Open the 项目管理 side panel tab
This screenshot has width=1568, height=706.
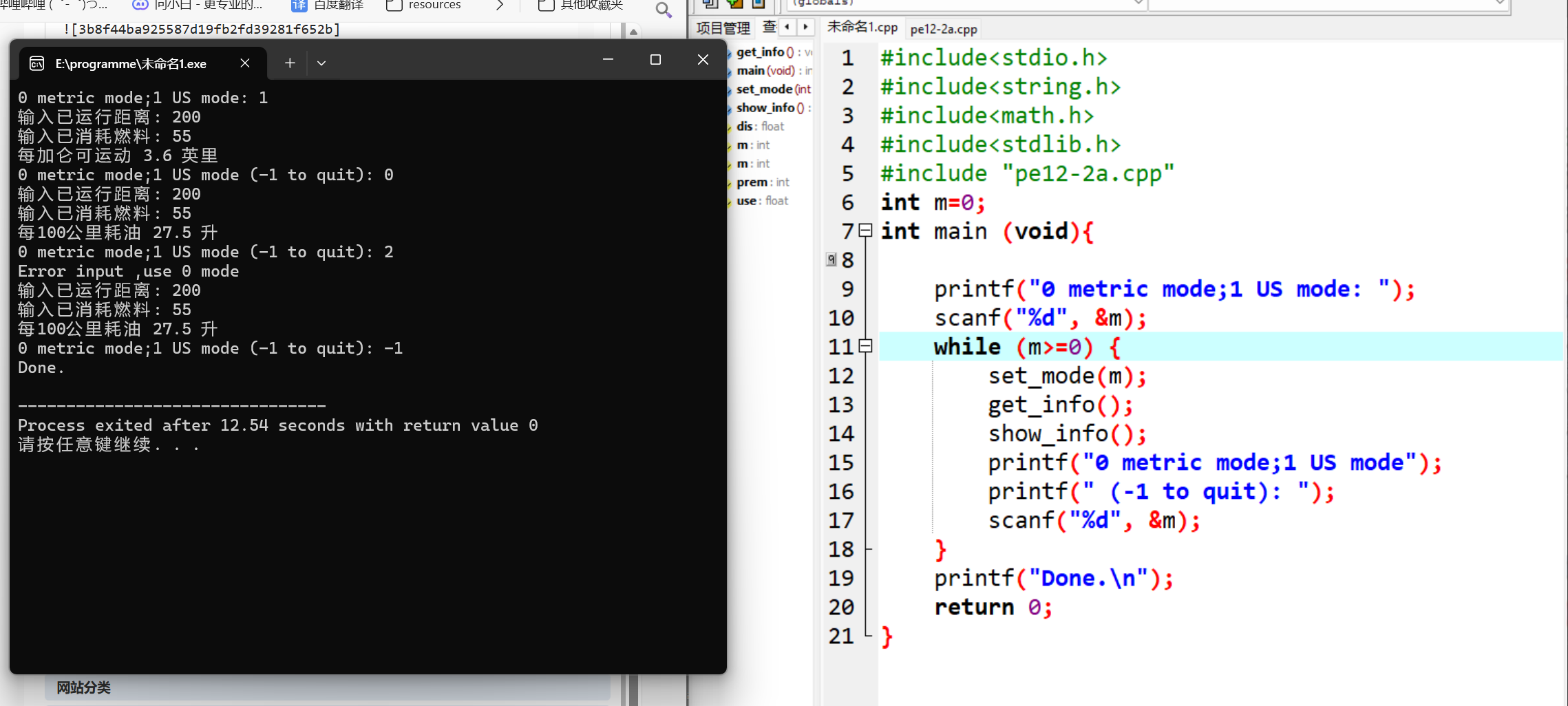tap(723, 28)
